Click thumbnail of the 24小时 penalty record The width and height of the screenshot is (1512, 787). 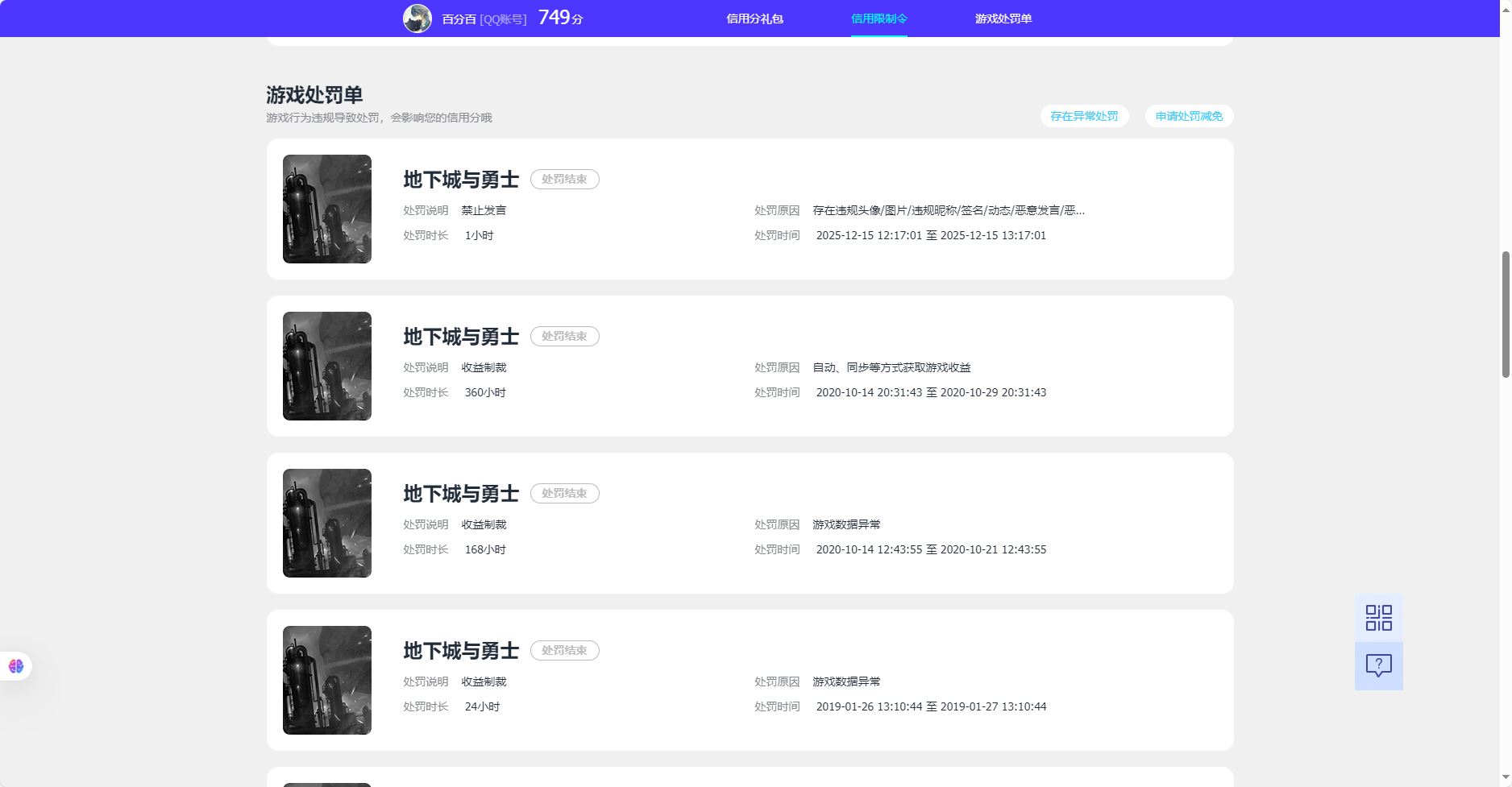coord(327,680)
